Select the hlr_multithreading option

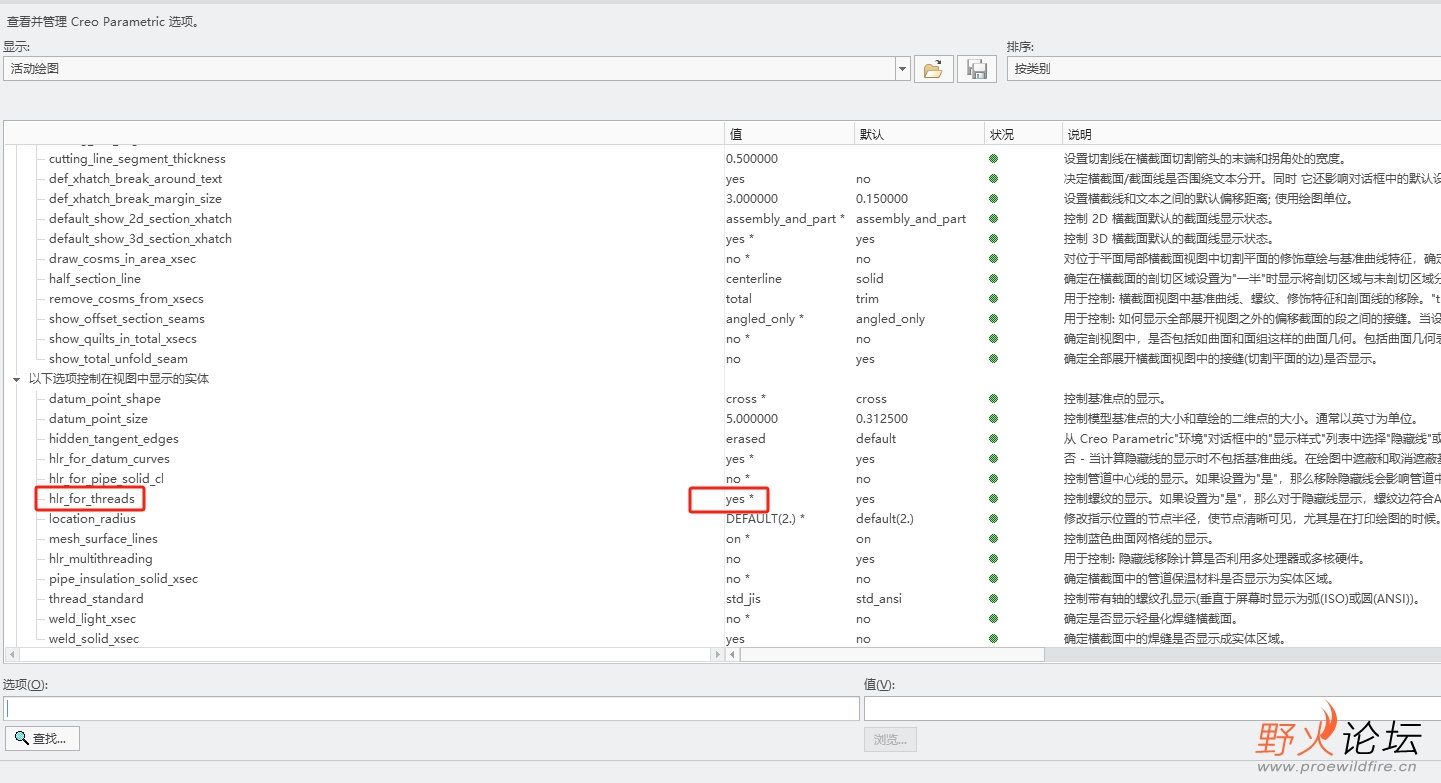[101, 559]
